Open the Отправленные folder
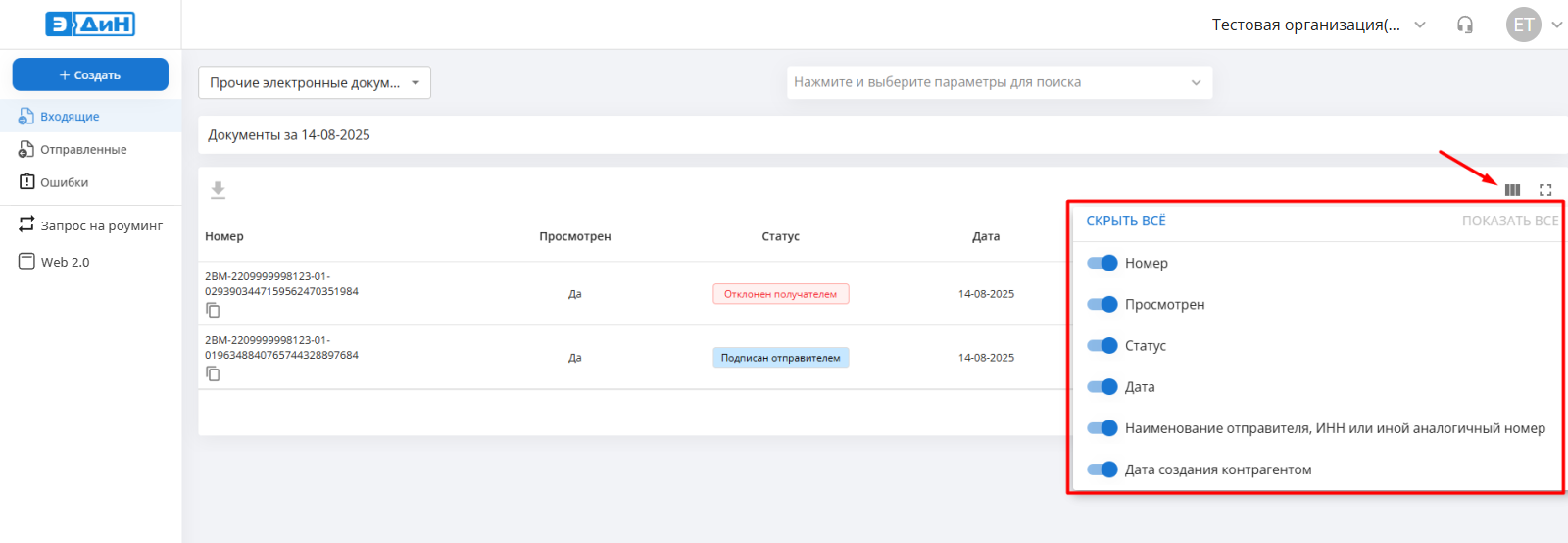This screenshot has height=543, width=1568. (x=83, y=150)
